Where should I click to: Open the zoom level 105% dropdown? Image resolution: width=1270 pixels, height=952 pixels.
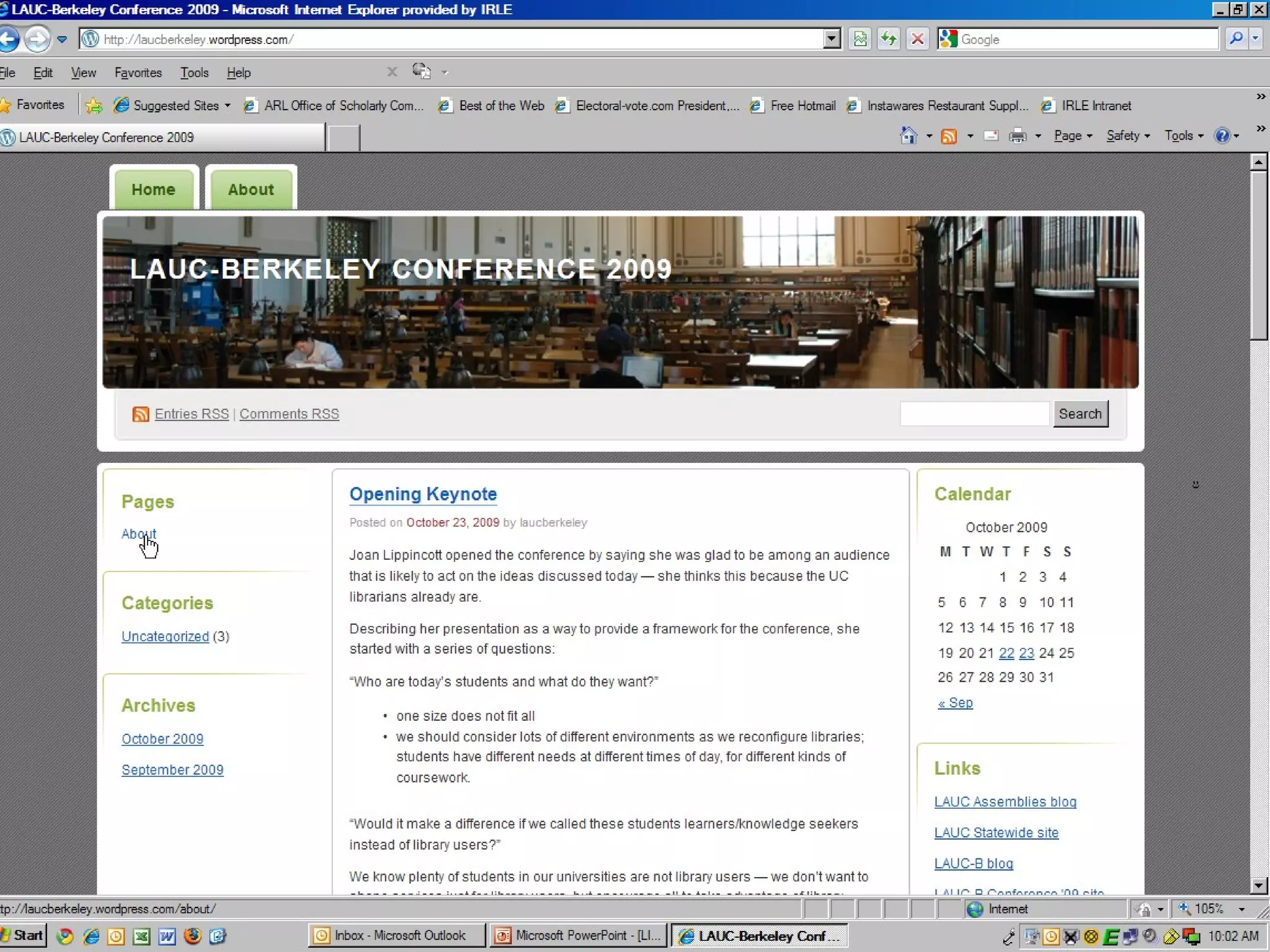click(x=1241, y=909)
